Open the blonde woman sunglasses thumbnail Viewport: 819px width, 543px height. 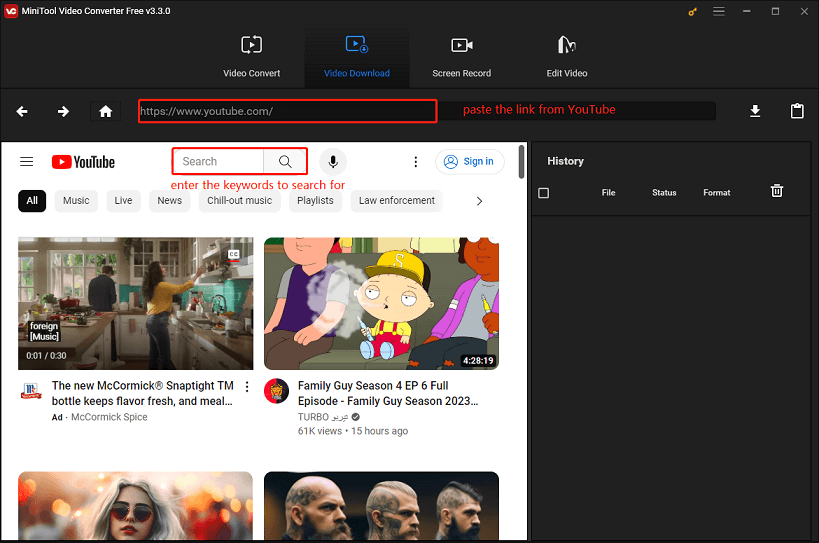coord(135,506)
